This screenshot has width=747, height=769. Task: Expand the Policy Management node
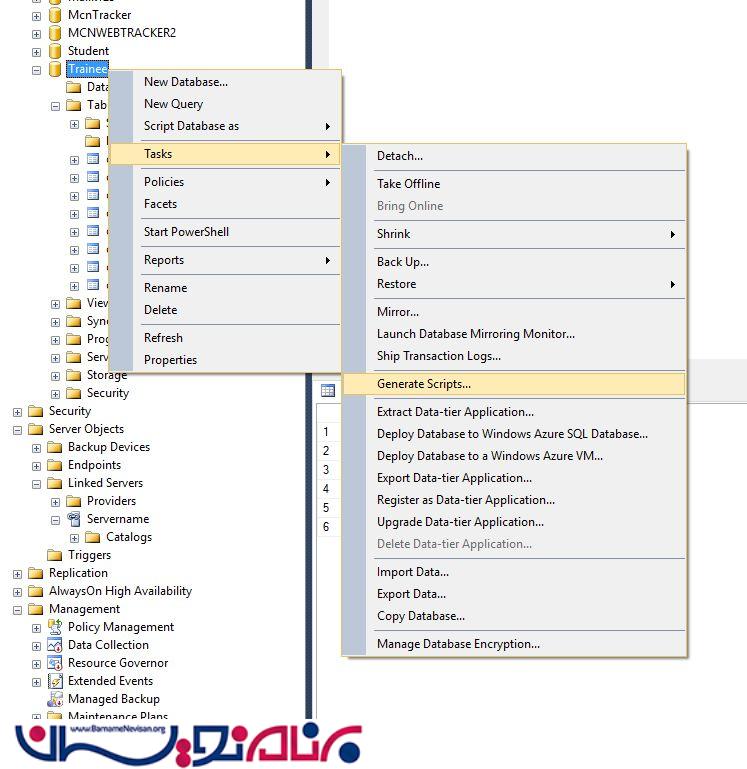point(36,628)
